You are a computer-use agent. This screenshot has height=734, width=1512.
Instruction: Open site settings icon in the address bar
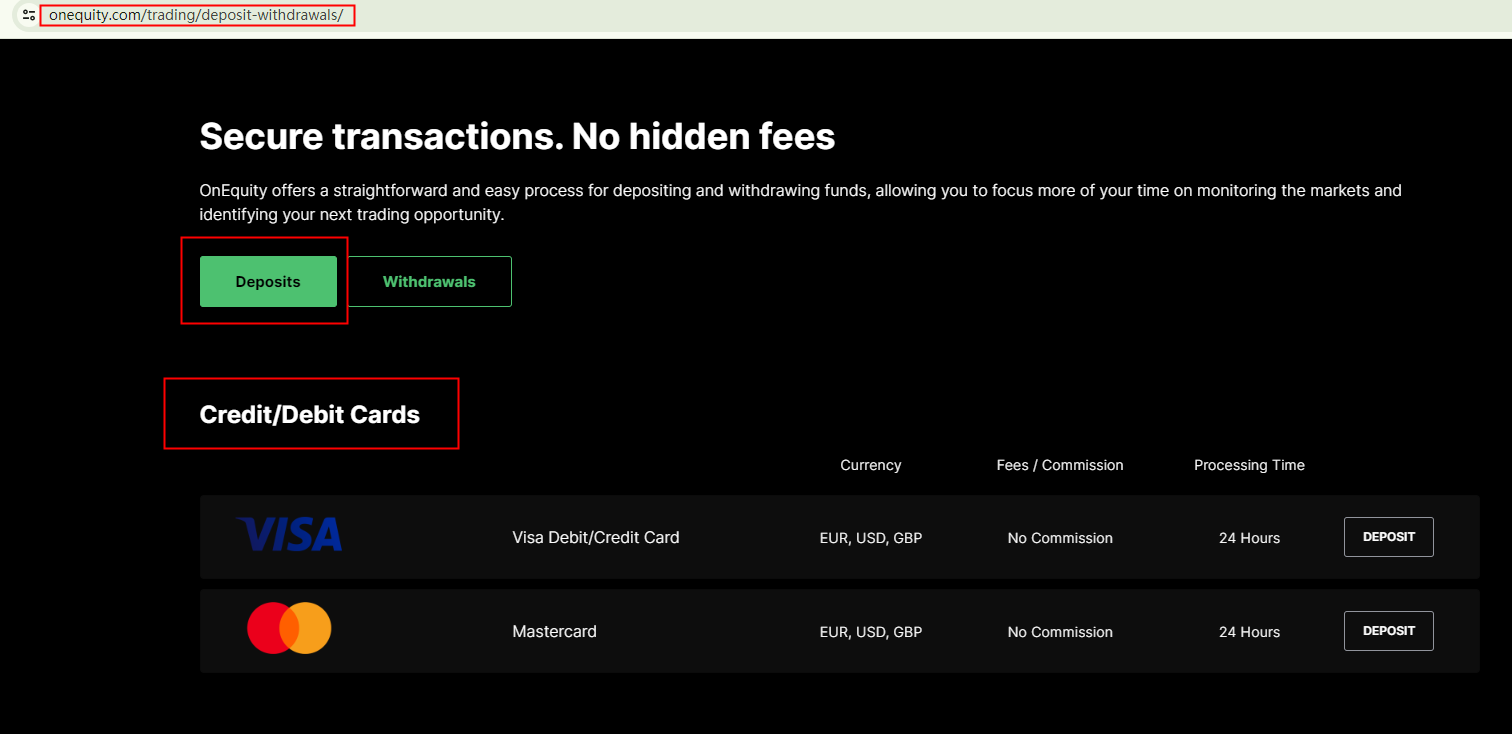27,15
